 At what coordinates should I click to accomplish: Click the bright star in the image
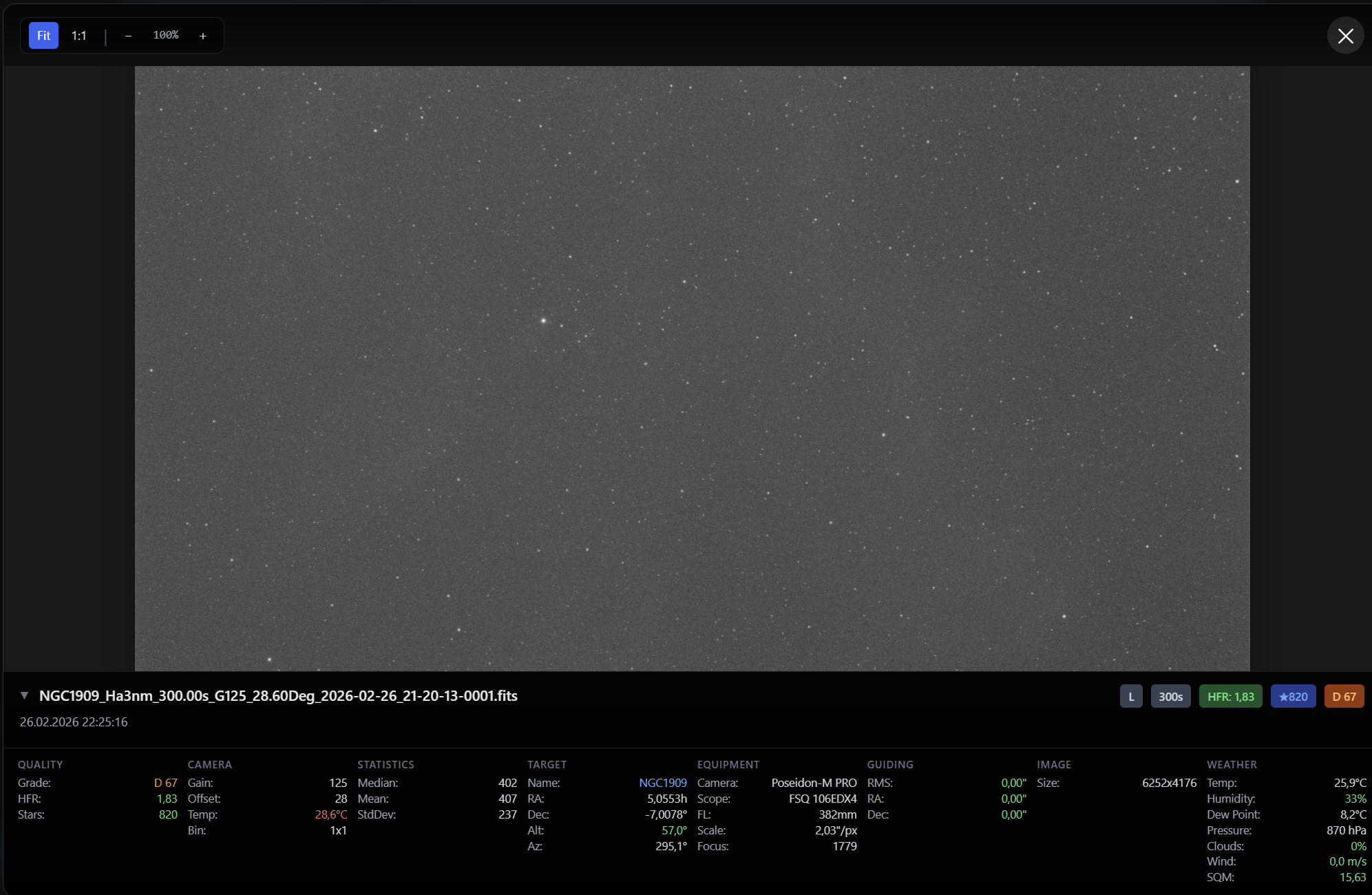[x=543, y=320]
